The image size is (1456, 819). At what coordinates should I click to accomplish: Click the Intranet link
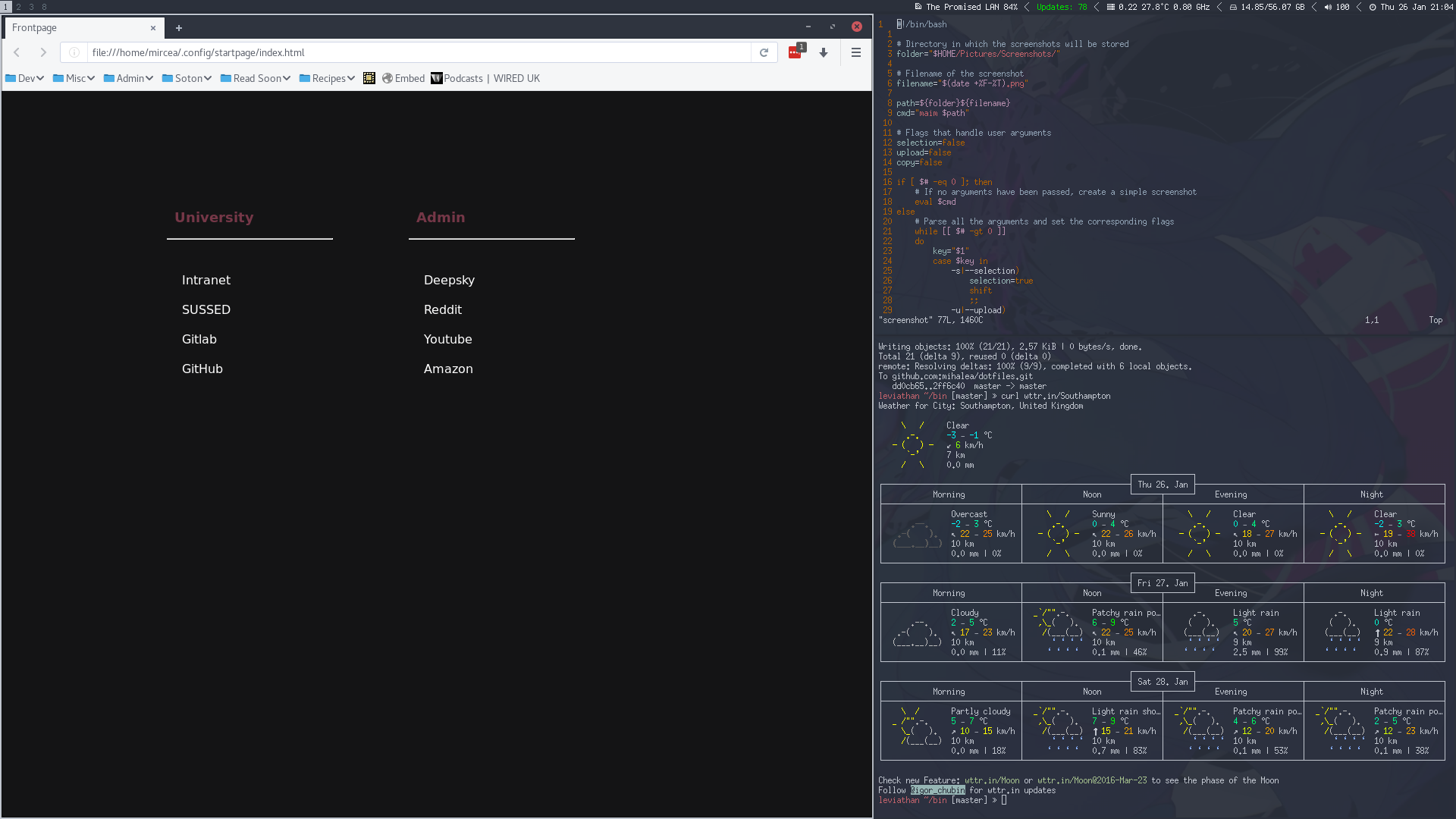(206, 280)
